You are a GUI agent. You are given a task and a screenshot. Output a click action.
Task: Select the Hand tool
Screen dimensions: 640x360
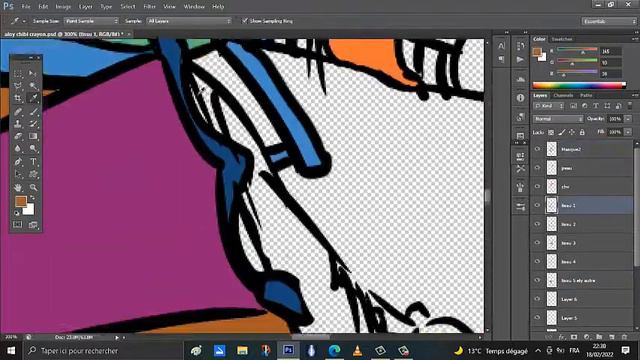[x=18, y=187]
